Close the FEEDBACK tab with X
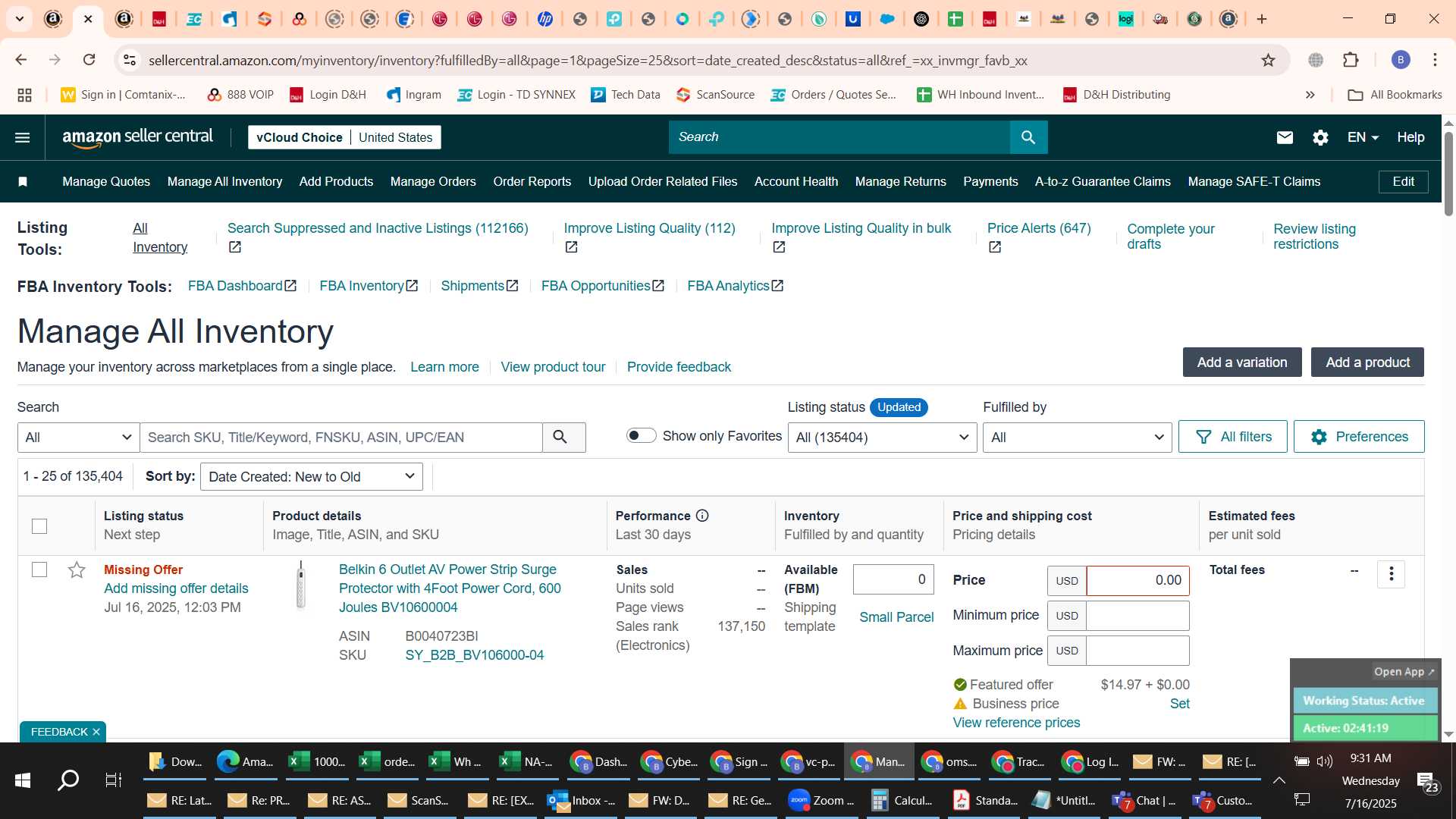Viewport: 1456px width, 819px height. pos(96,732)
